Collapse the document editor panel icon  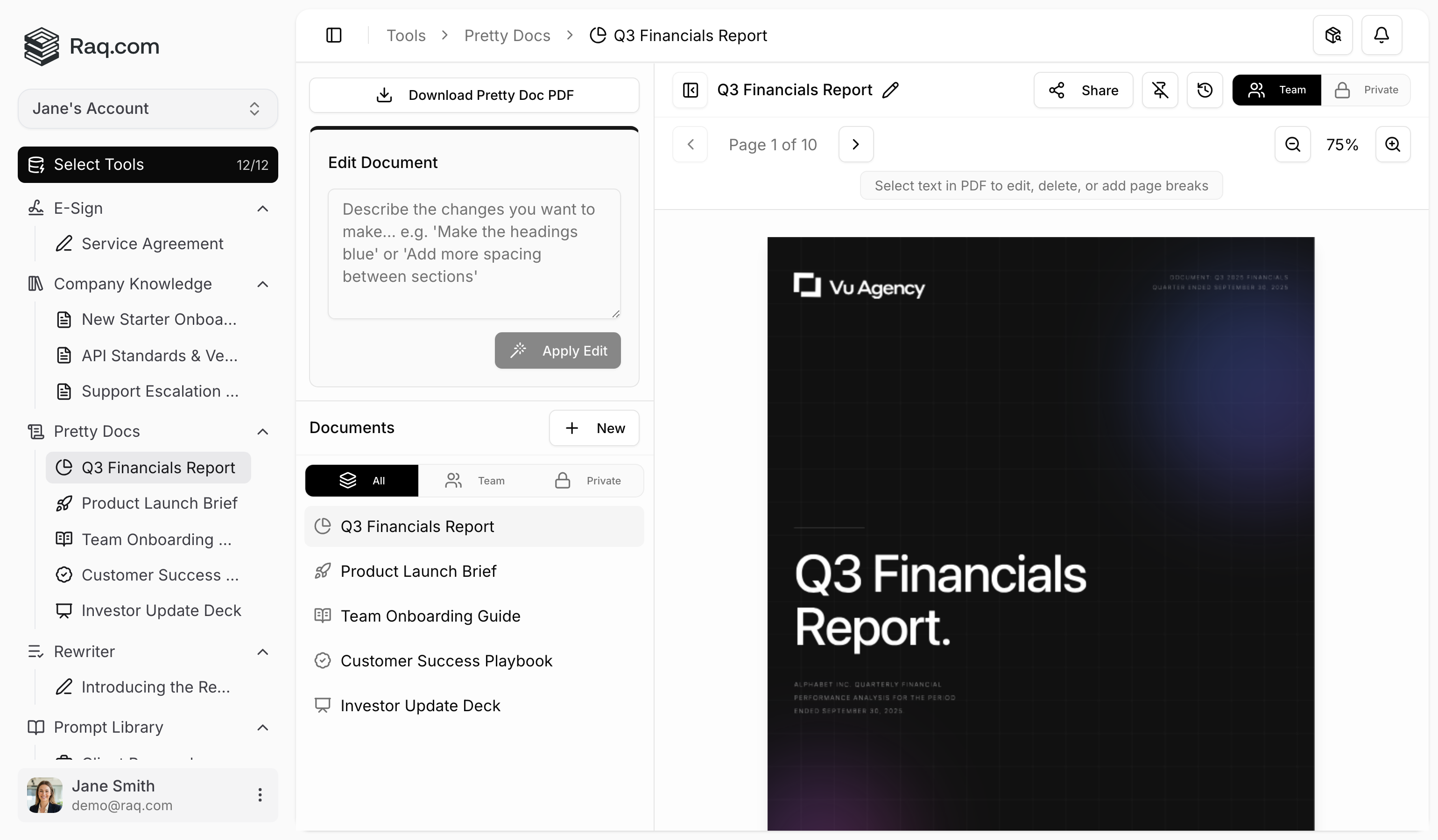[x=691, y=90]
